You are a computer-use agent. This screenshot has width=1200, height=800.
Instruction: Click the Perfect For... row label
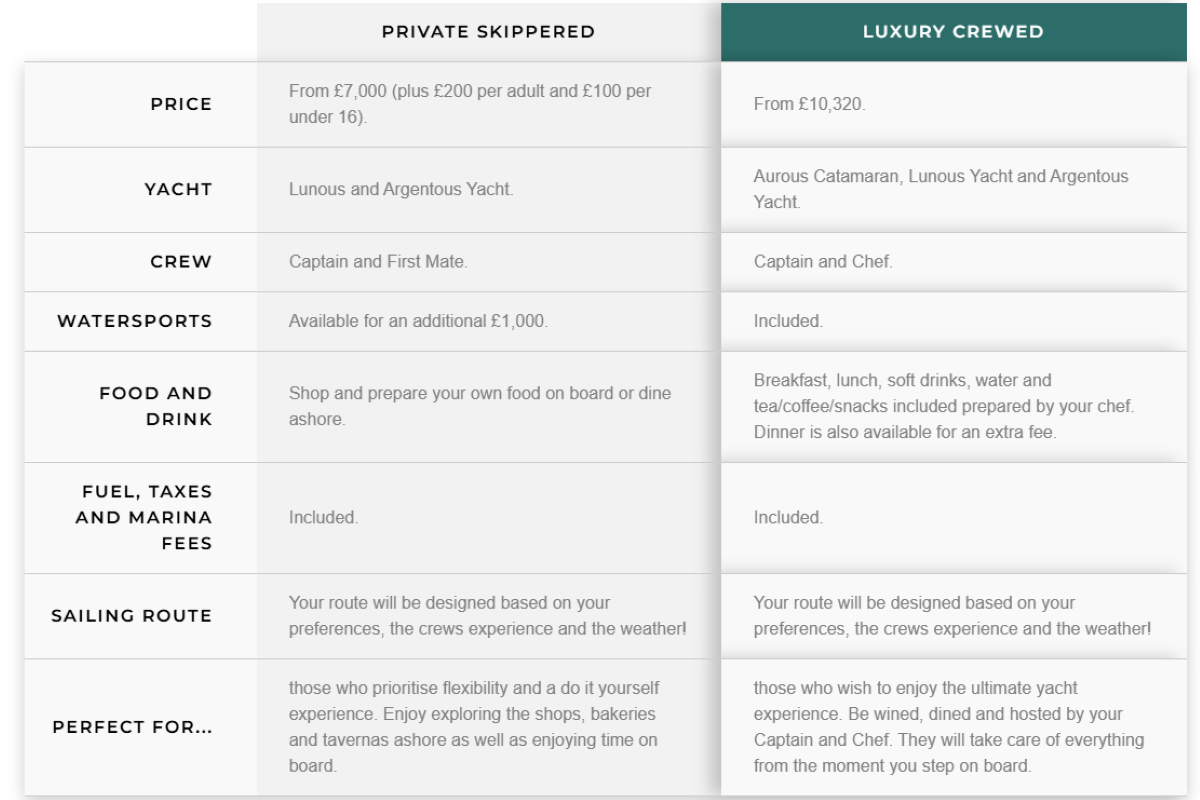[133, 727]
